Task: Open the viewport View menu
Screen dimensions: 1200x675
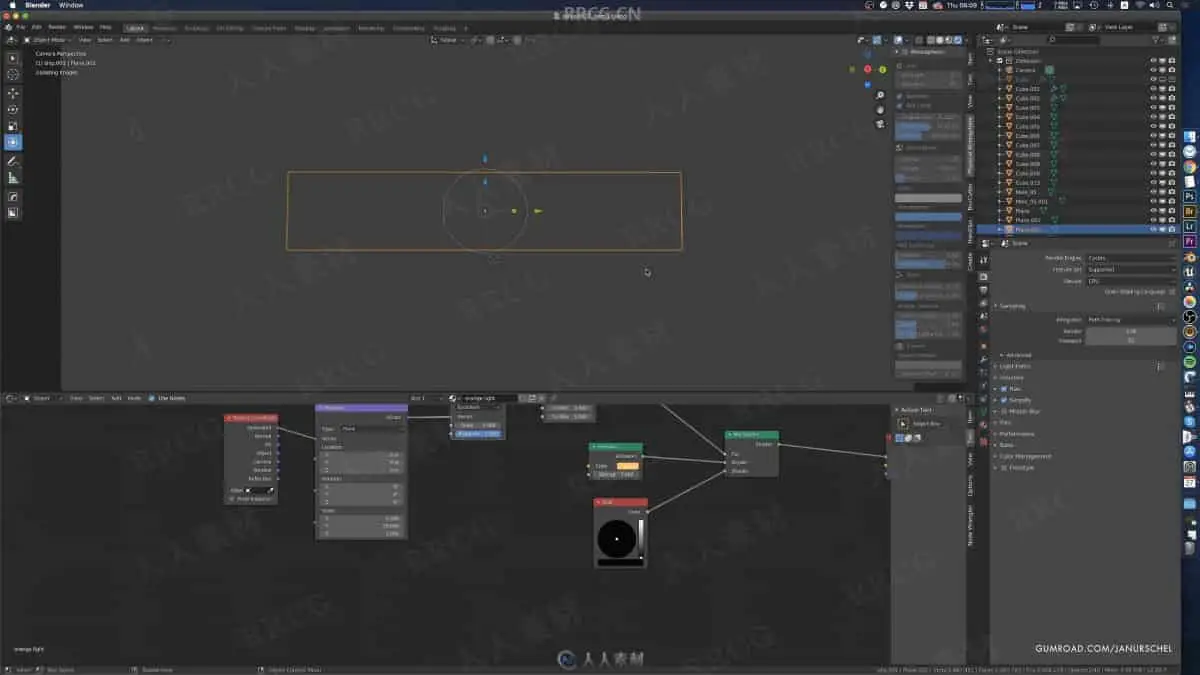Action: click(x=85, y=40)
